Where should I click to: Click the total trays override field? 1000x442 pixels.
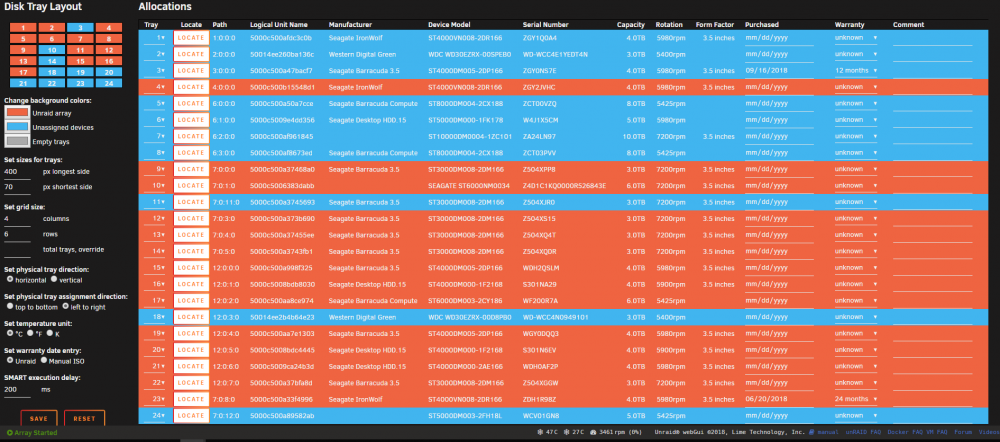17,249
